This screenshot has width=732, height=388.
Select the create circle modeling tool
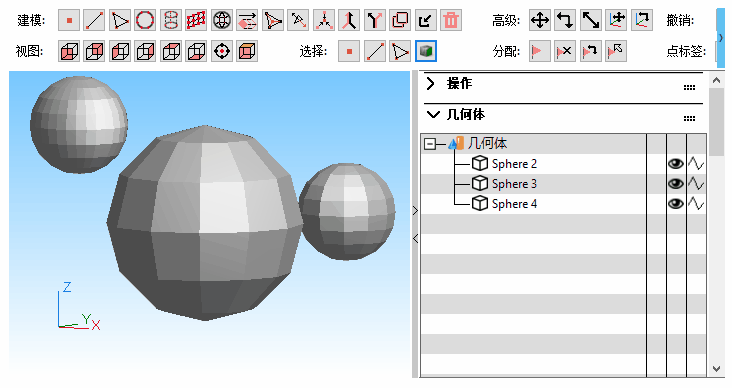[145, 21]
